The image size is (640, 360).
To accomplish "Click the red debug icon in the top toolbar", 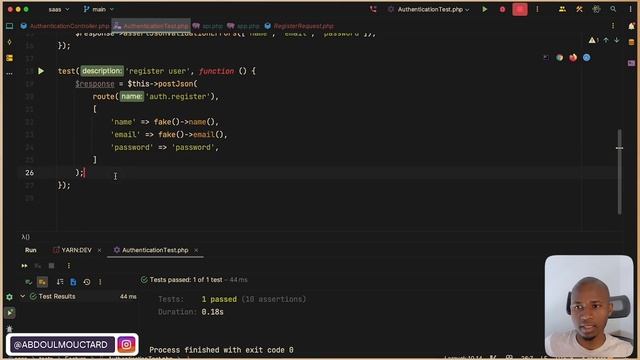I will 502,9.
